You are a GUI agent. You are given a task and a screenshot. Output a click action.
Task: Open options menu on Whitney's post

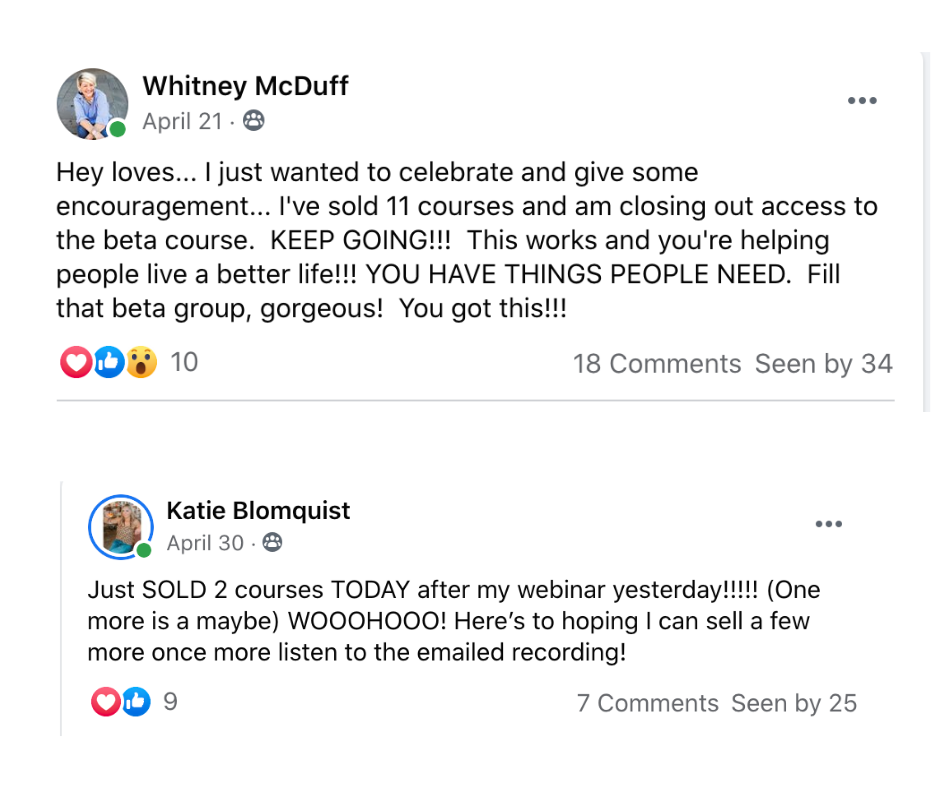[x=862, y=101]
